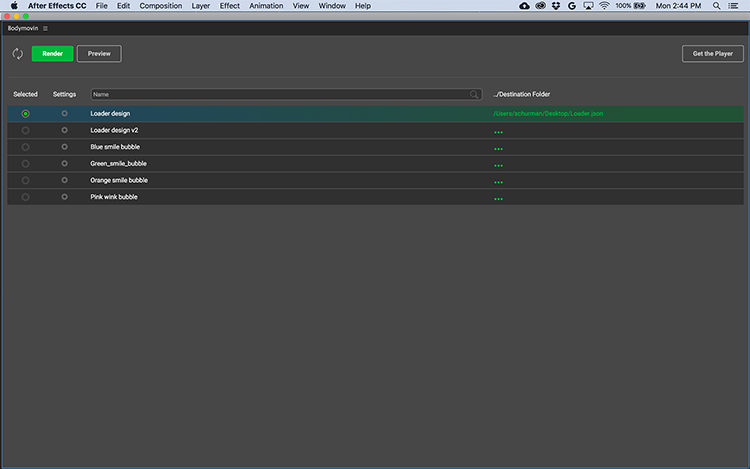Screen dimensions: 750x469
Task: Open the File menu
Action: pos(101,6)
